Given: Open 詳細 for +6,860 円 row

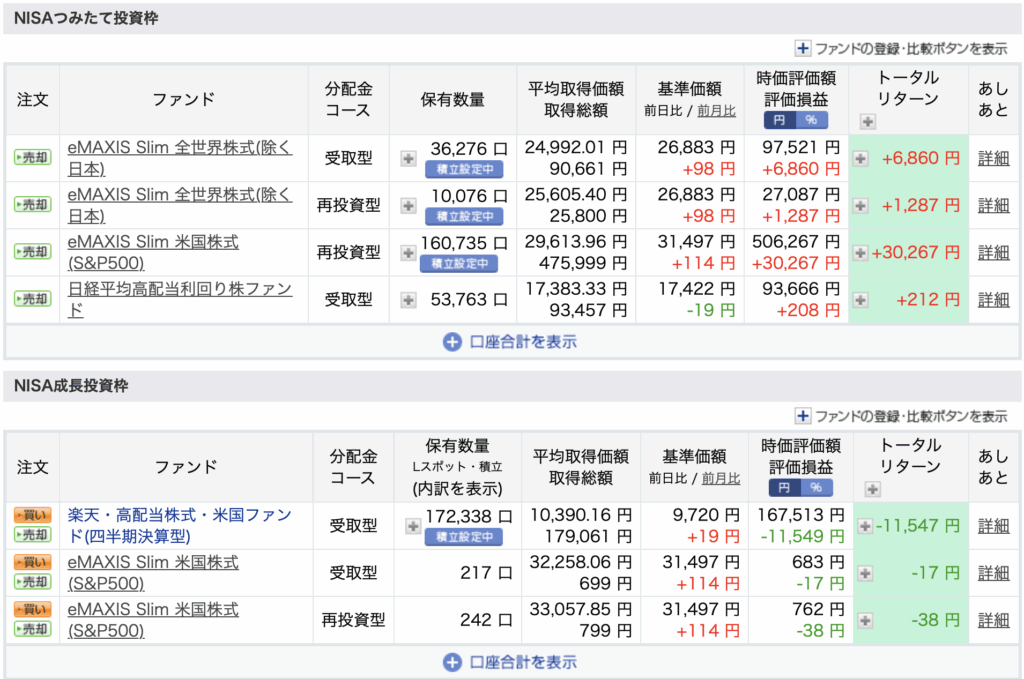Looking at the screenshot, I should (993, 158).
